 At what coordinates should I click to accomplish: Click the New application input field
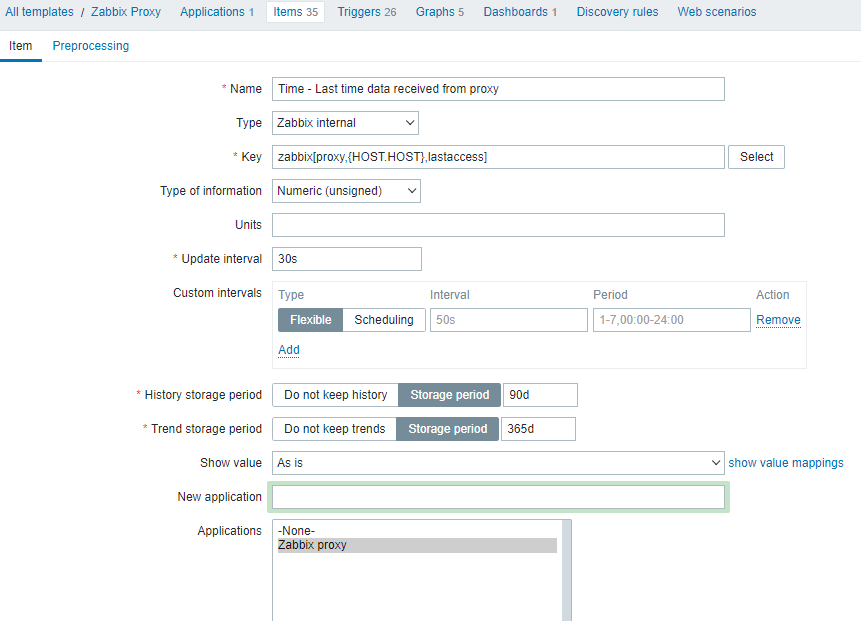tap(498, 497)
